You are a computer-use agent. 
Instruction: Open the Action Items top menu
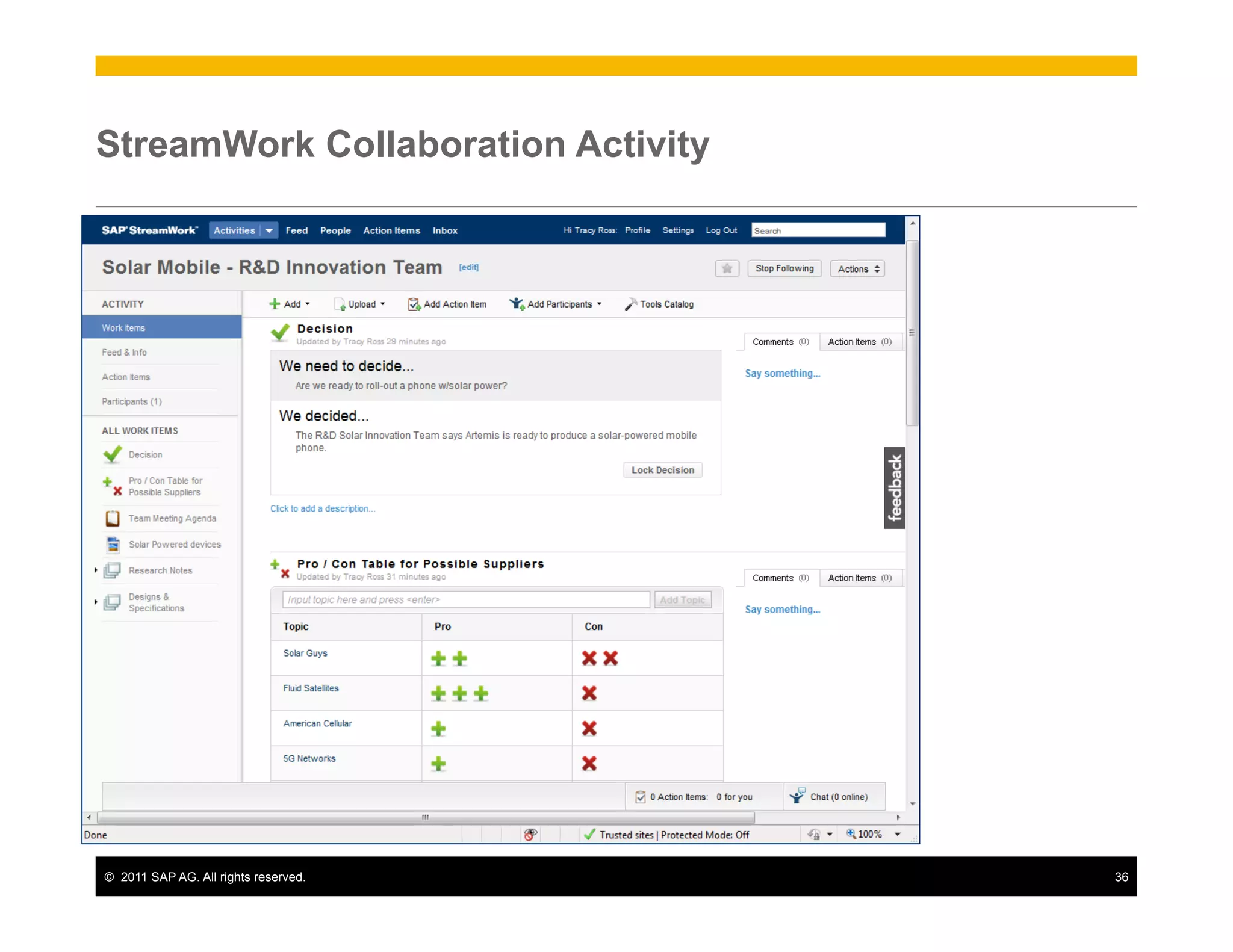point(391,230)
